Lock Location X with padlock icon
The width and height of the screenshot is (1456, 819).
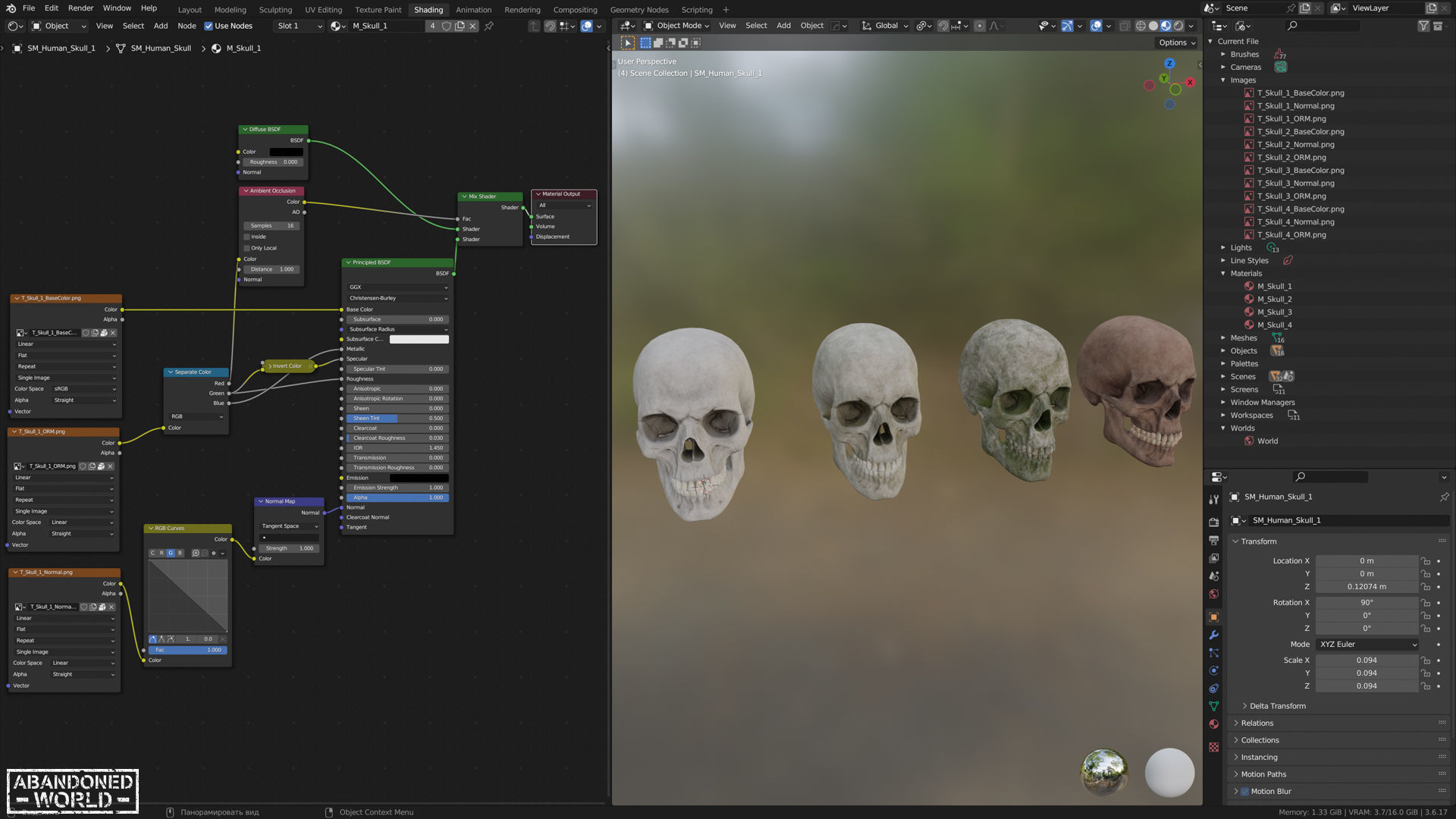[x=1426, y=561]
